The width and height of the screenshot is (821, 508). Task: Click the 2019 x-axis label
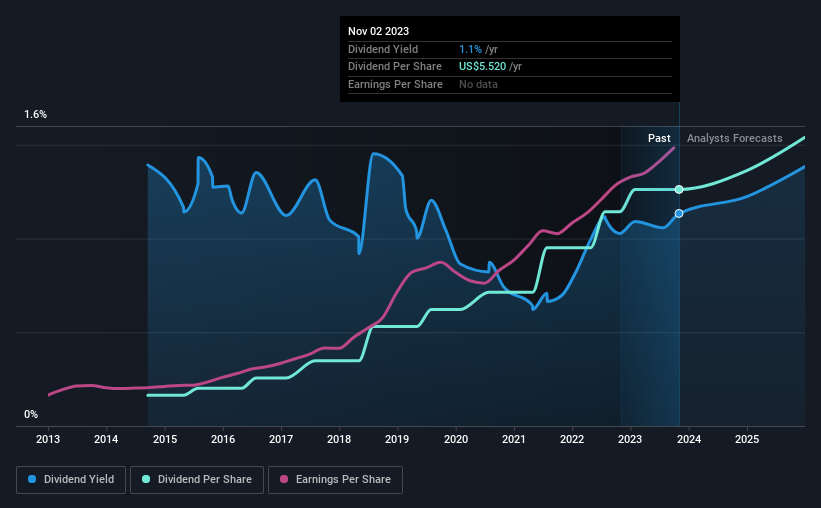point(397,439)
